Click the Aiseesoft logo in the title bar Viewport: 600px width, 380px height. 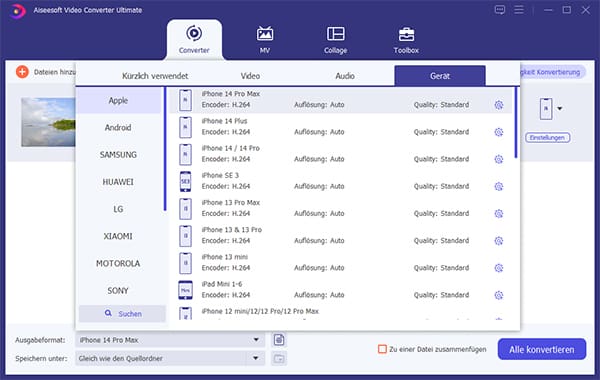click(x=17, y=11)
